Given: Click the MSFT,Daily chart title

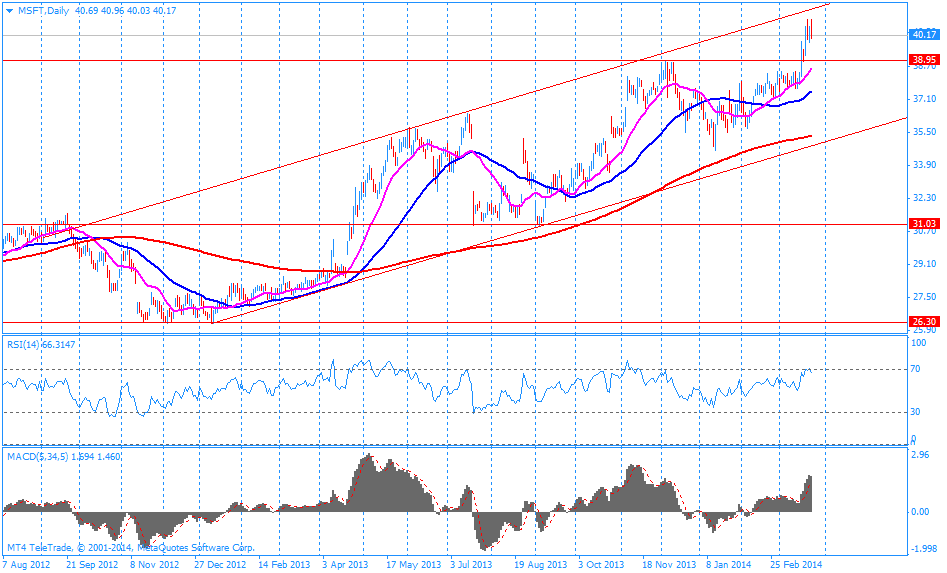Looking at the screenshot, I should click(43, 11).
